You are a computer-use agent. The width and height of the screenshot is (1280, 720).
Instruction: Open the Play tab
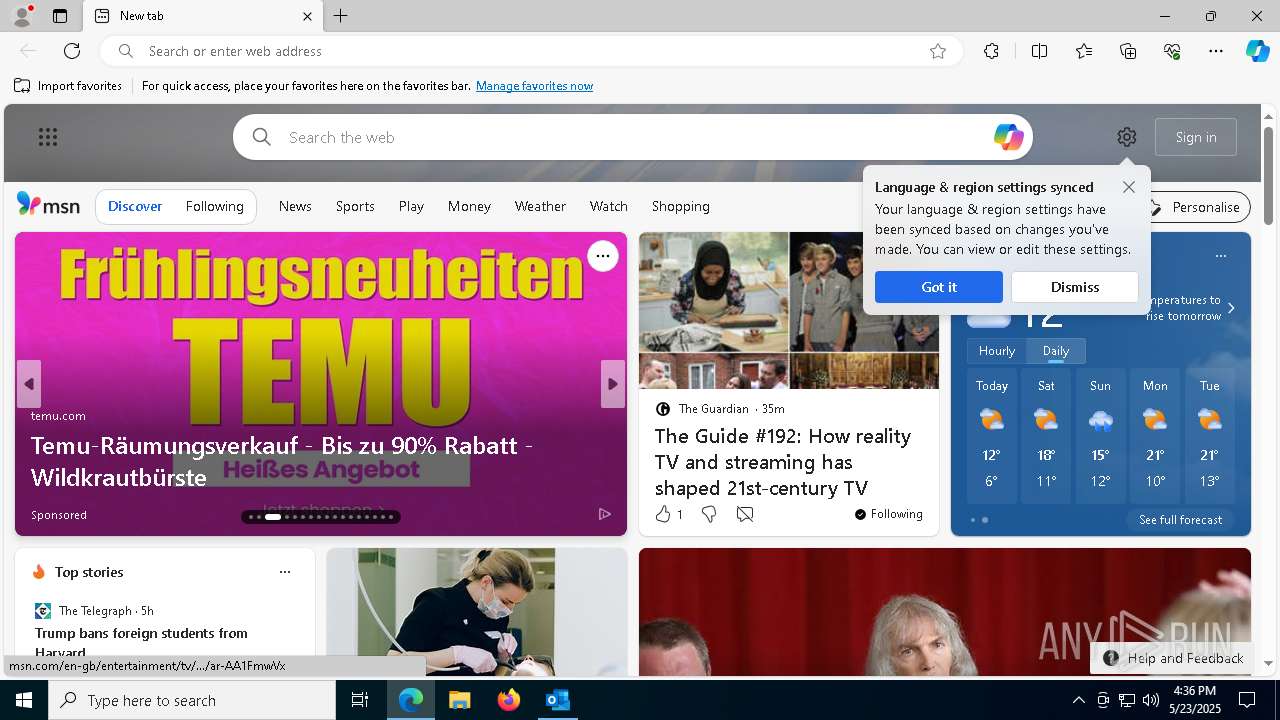411,206
